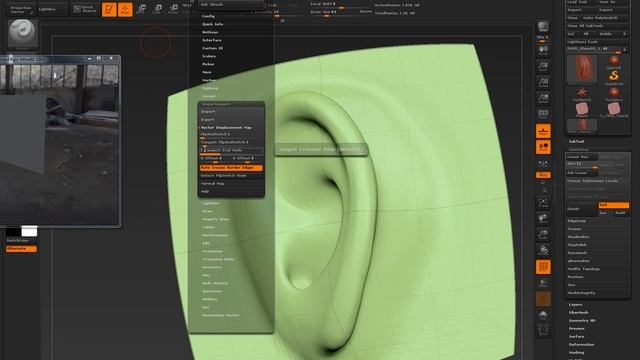Expand the Hotkeys section

210,32
